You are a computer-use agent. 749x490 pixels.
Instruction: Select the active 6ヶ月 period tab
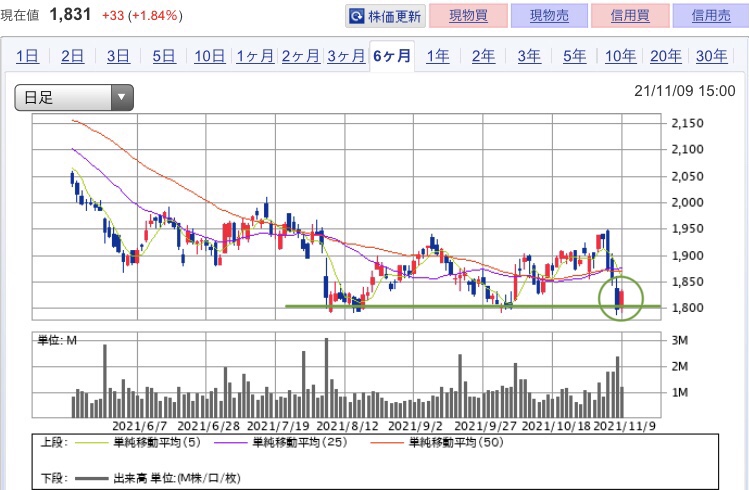click(392, 56)
